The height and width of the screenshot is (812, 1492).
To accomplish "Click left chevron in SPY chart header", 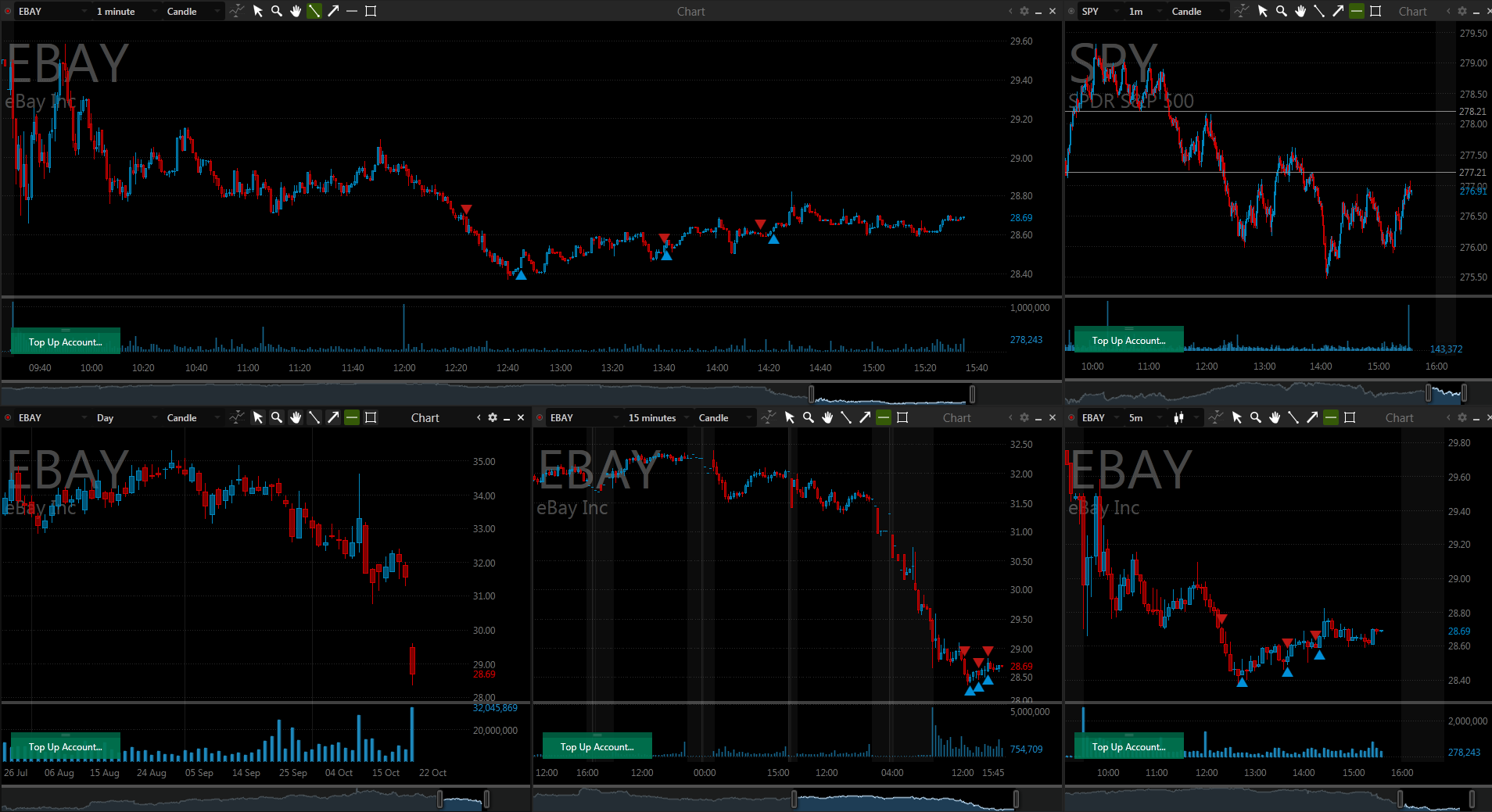I will point(1448,11).
